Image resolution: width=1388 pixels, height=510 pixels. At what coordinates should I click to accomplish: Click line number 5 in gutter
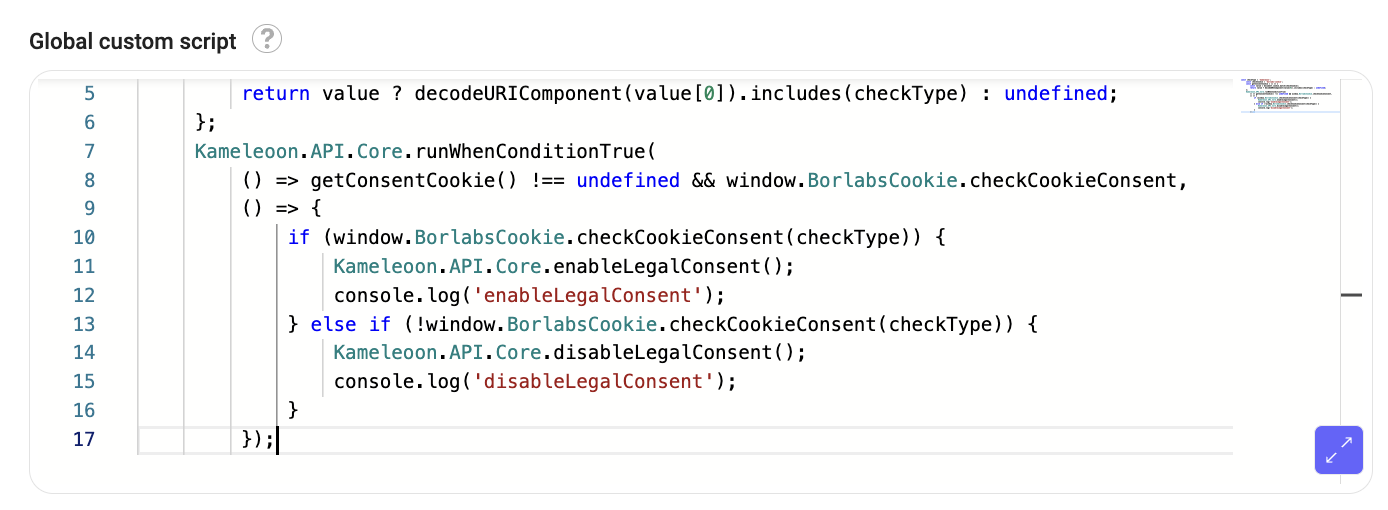click(x=89, y=94)
